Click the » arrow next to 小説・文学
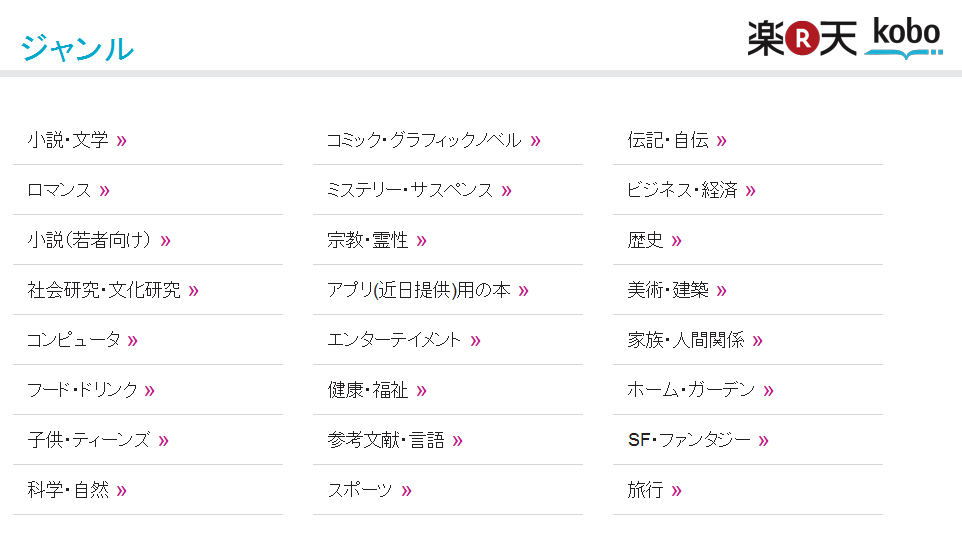The width and height of the screenshot is (962, 544). [122, 141]
